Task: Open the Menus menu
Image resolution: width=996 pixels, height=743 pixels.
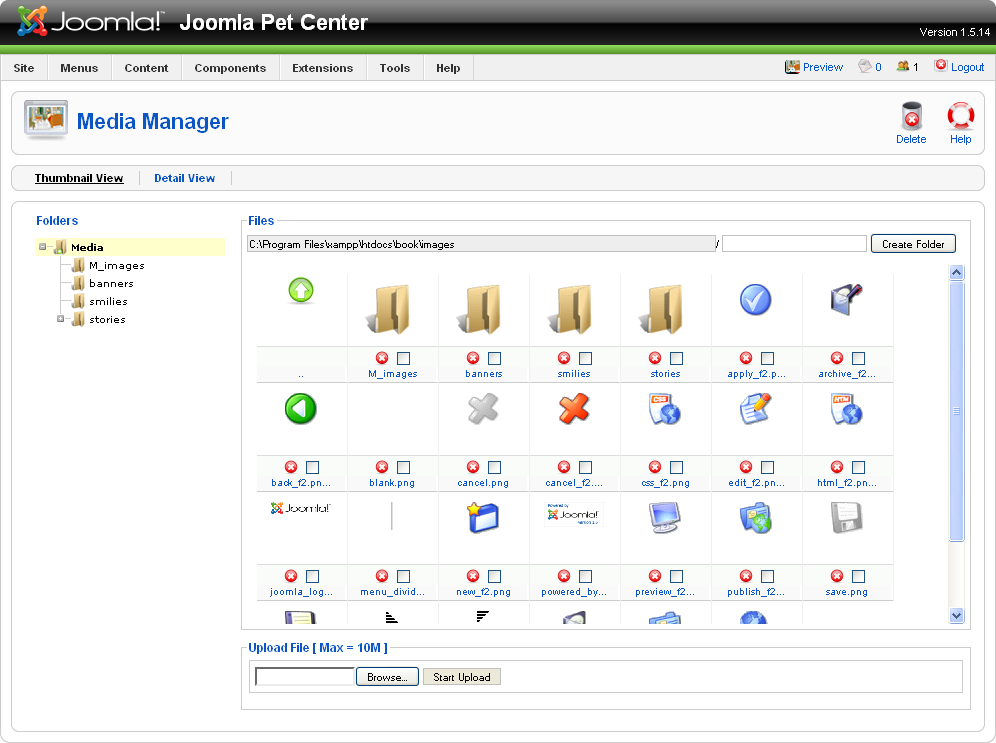Action: [79, 68]
